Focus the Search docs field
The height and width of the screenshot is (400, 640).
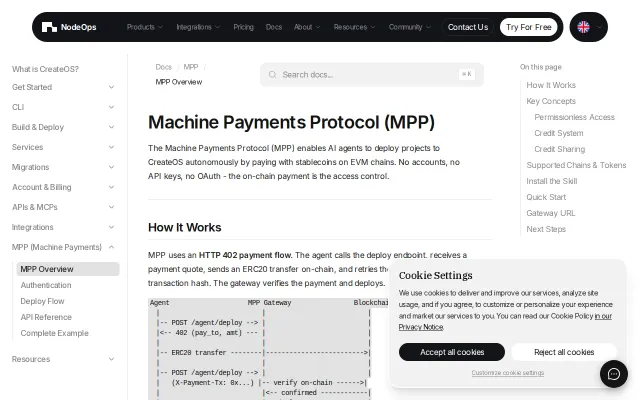372,75
